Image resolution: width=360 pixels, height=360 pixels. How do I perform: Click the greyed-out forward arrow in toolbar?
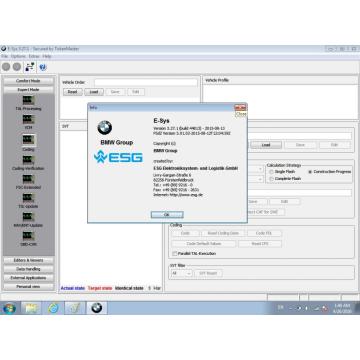(x=17, y=67)
